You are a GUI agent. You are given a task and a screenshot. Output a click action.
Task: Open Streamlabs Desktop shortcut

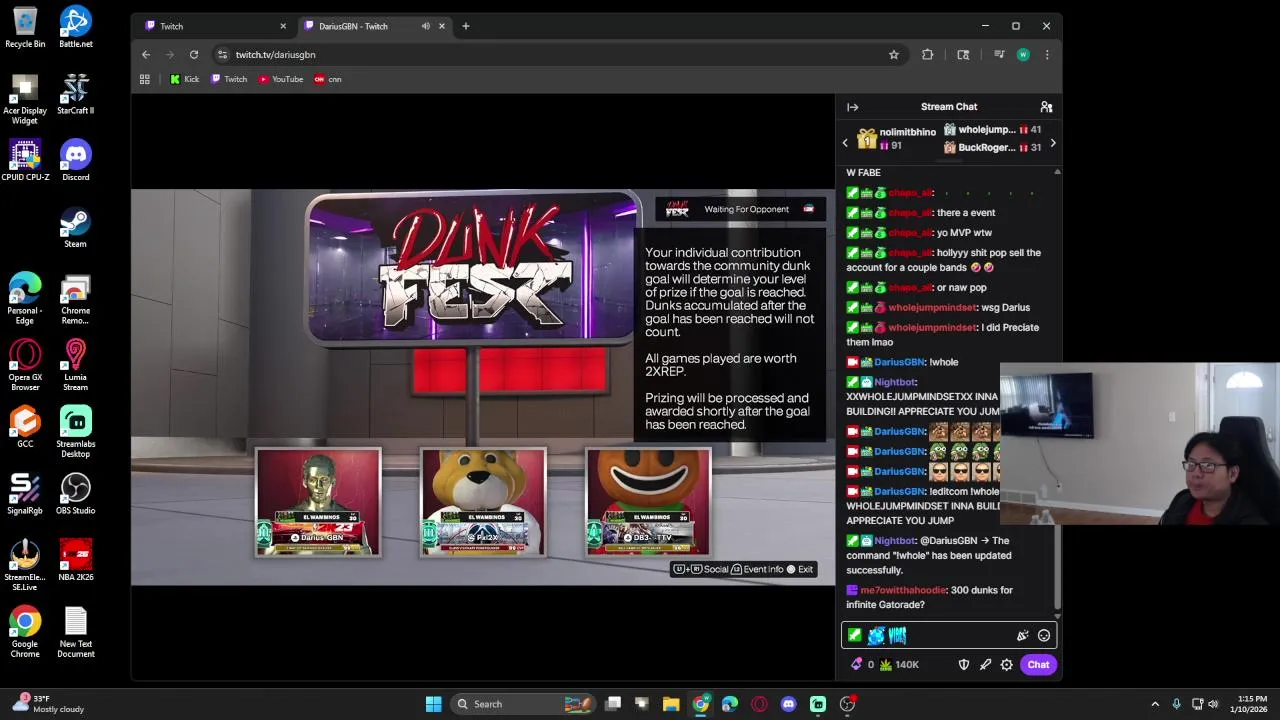[76, 432]
